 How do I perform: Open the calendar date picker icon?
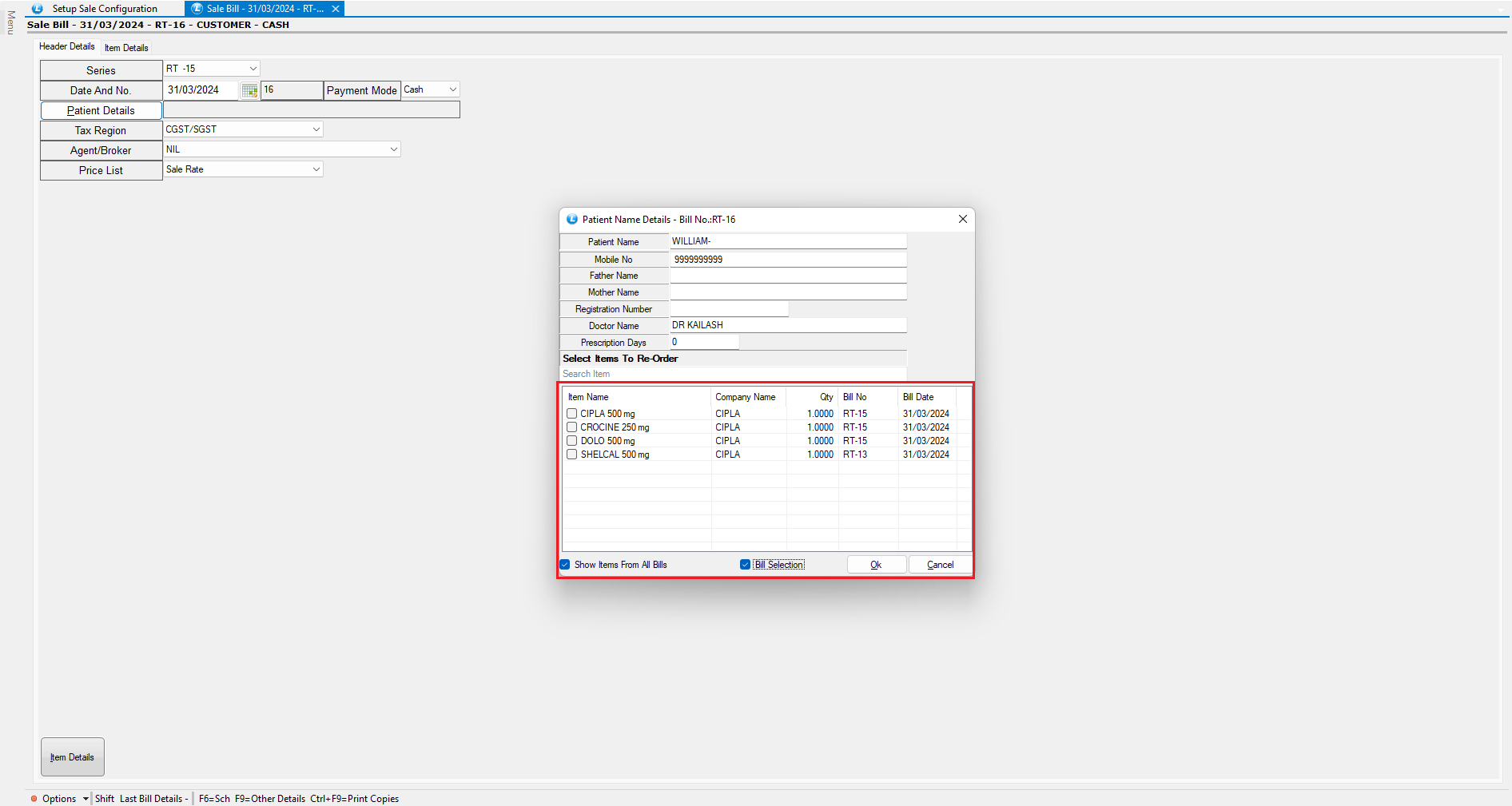[x=249, y=90]
